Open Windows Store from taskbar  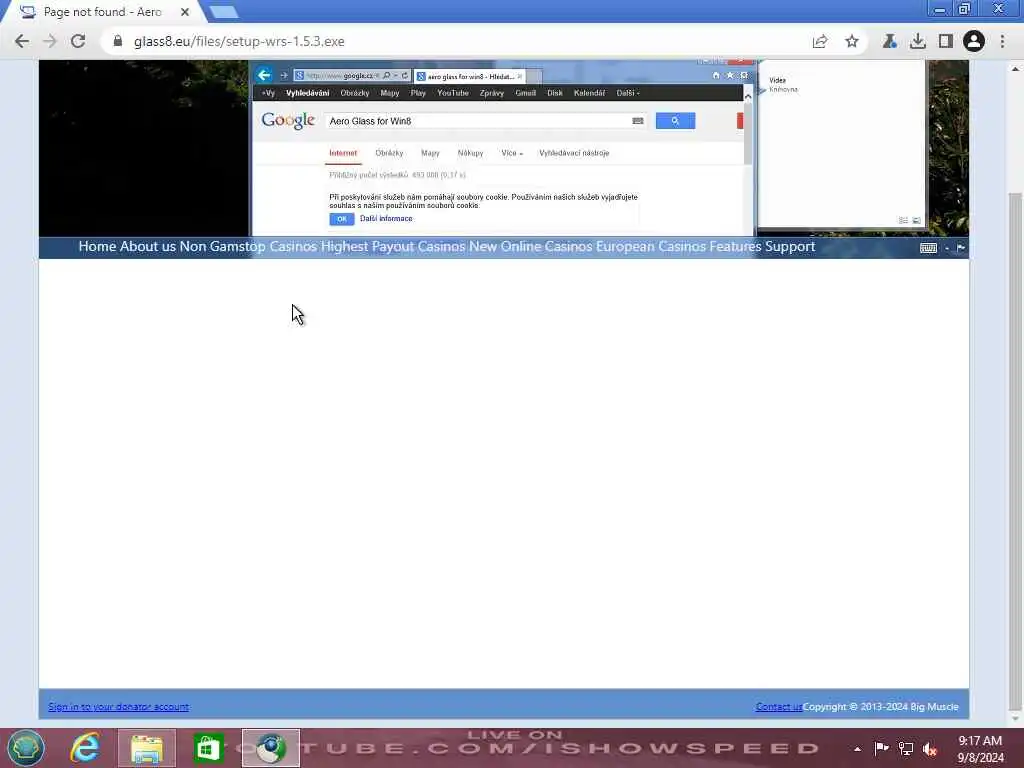pos(208,748)
